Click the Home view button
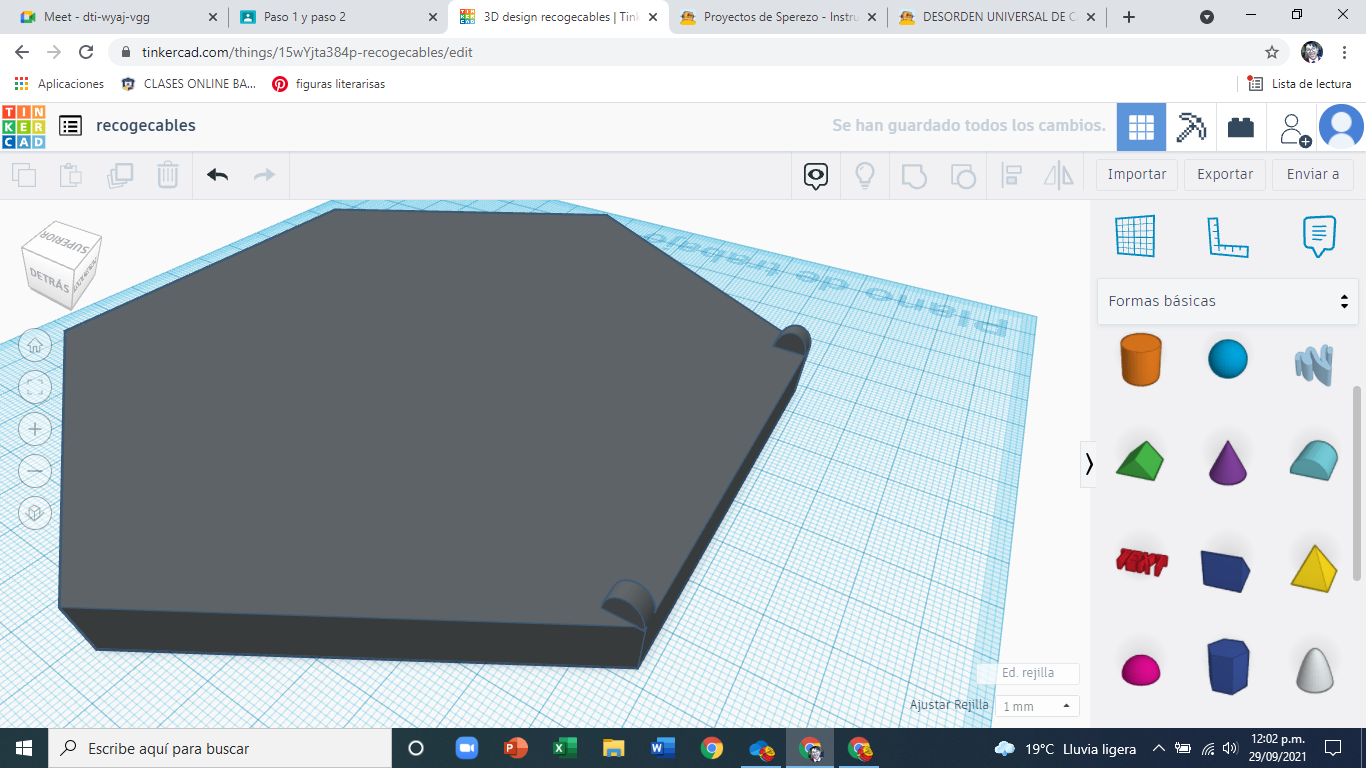The width and height of the screenshot is (1366, 768). pyautogui.click(x=35, y=346)
